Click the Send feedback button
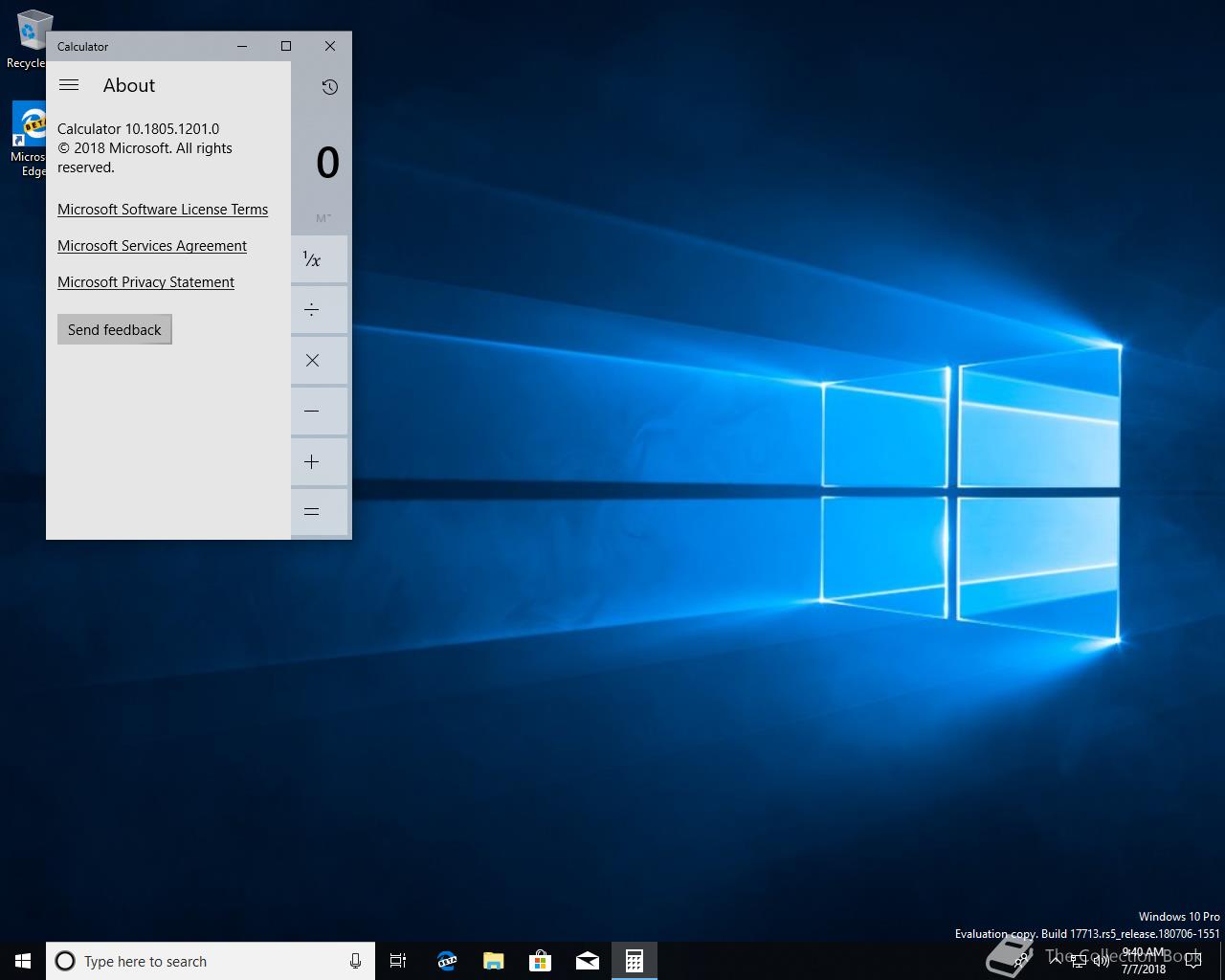1225x980 pixels. pyautogui.click(x=115, y=329)
